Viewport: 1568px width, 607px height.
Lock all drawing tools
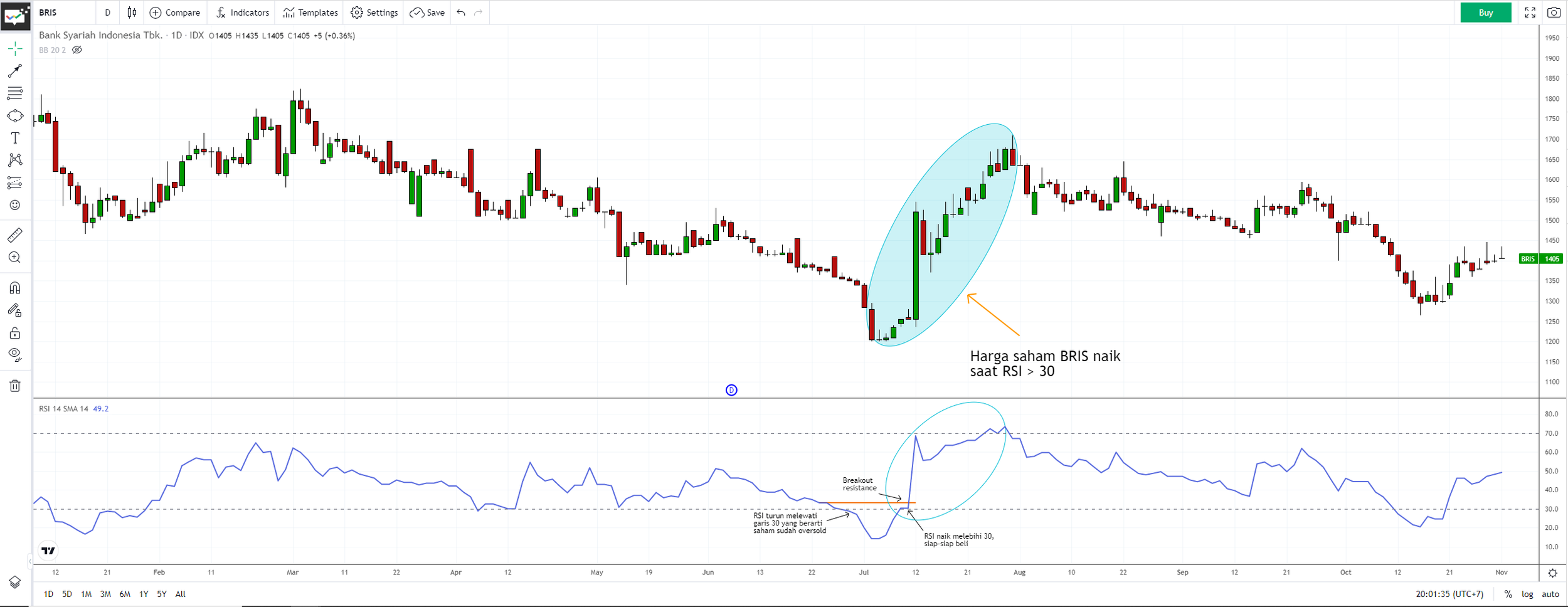[15, 333]
